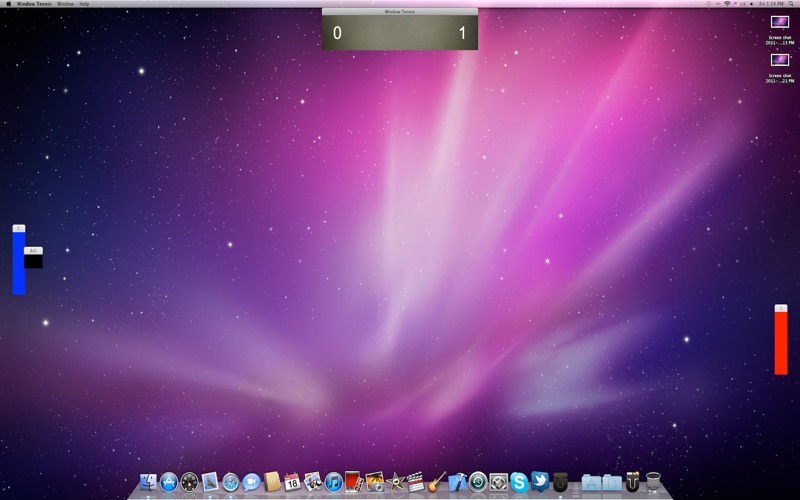Open Address Book in dock
The image size is (800, 500).
click(x=272, y=482)
